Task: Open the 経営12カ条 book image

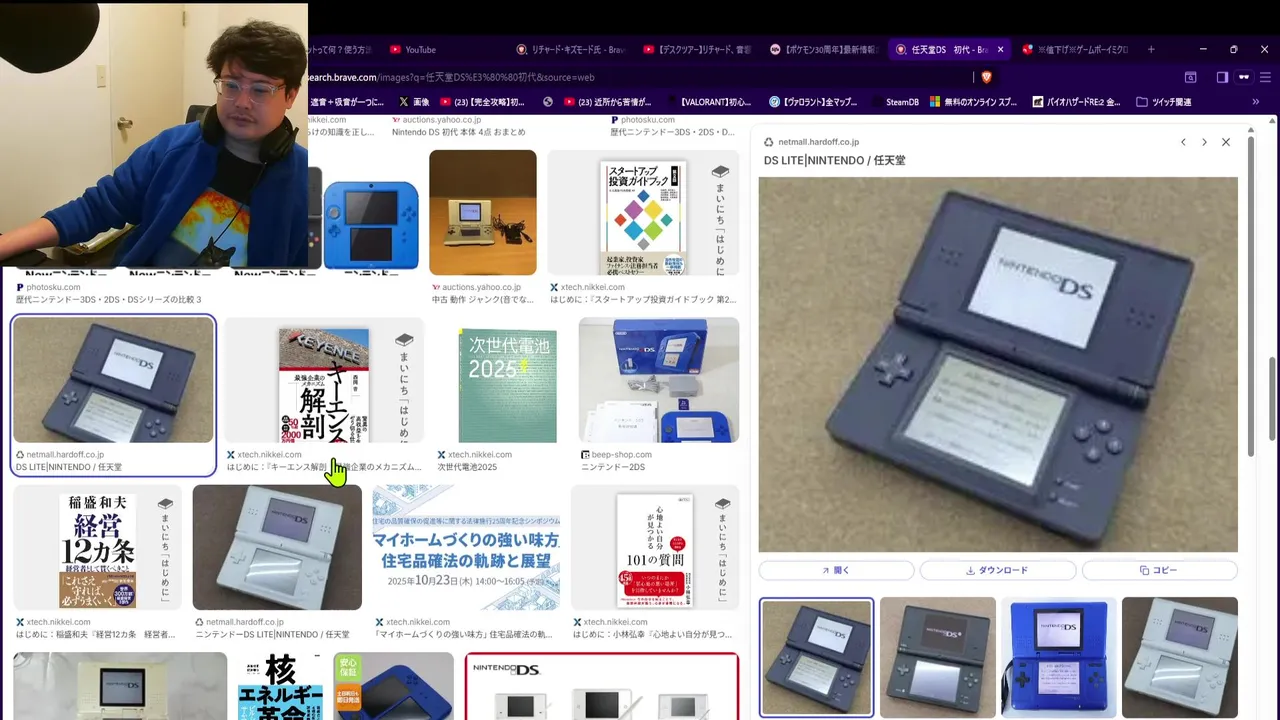Action: coord(97,547)
